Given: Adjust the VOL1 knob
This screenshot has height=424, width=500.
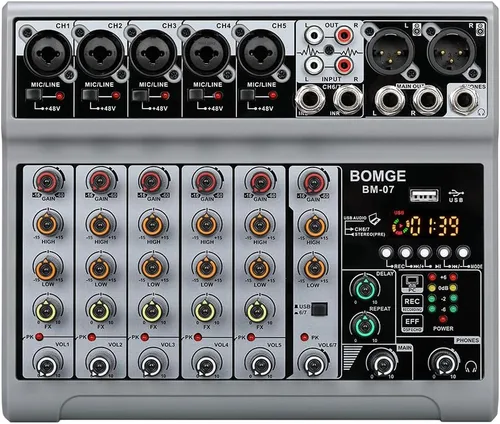Looking at the screenshot, I should pyautogui.click(x=47, y=364).
